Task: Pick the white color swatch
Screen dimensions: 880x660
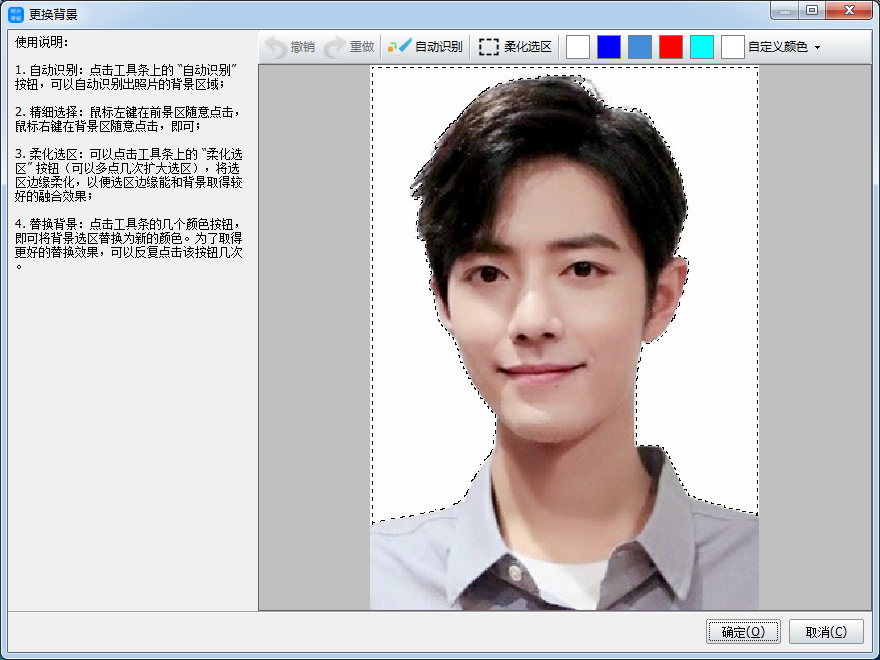Action: (x=578, y=47)
